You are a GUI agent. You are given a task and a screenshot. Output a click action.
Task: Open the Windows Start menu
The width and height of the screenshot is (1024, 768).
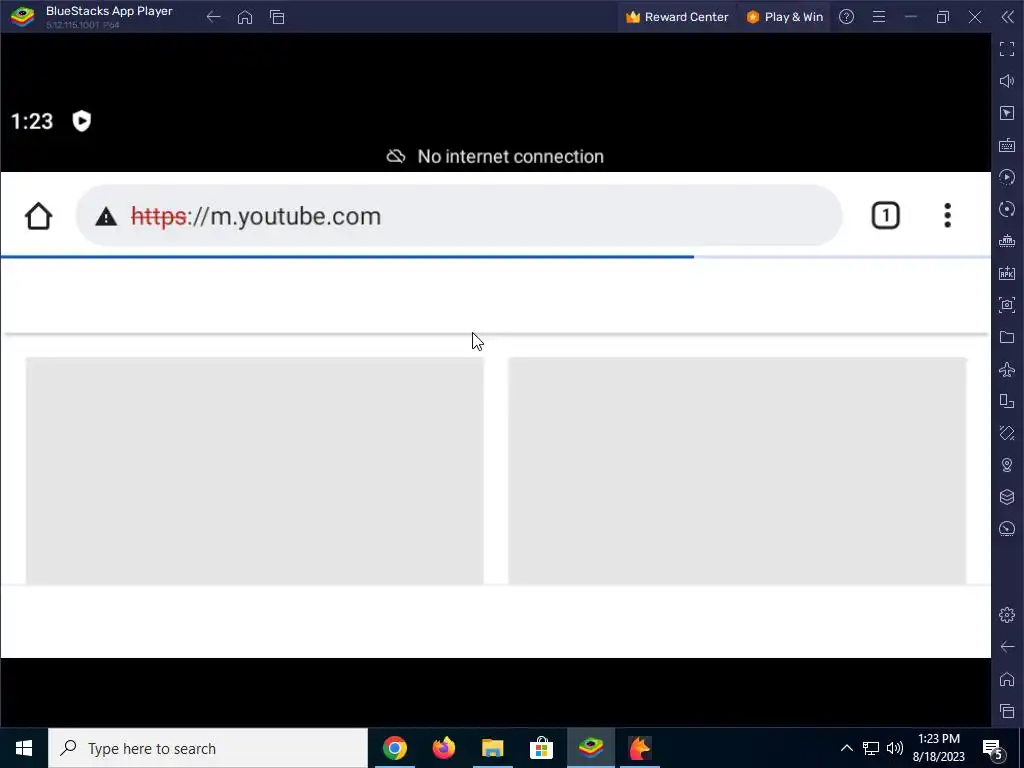24,748
